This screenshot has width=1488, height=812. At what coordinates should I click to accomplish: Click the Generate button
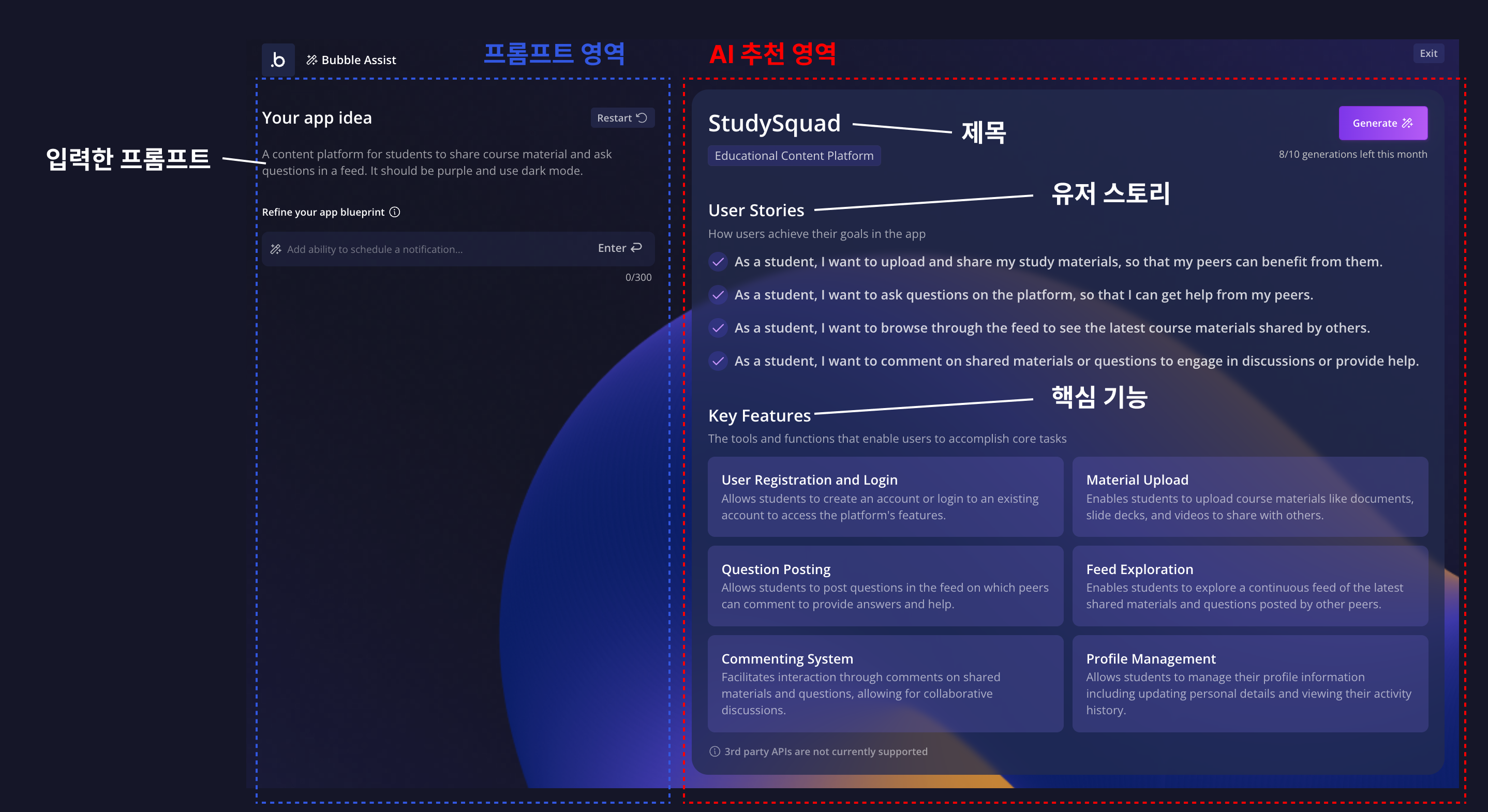(x=1382, y=123)
